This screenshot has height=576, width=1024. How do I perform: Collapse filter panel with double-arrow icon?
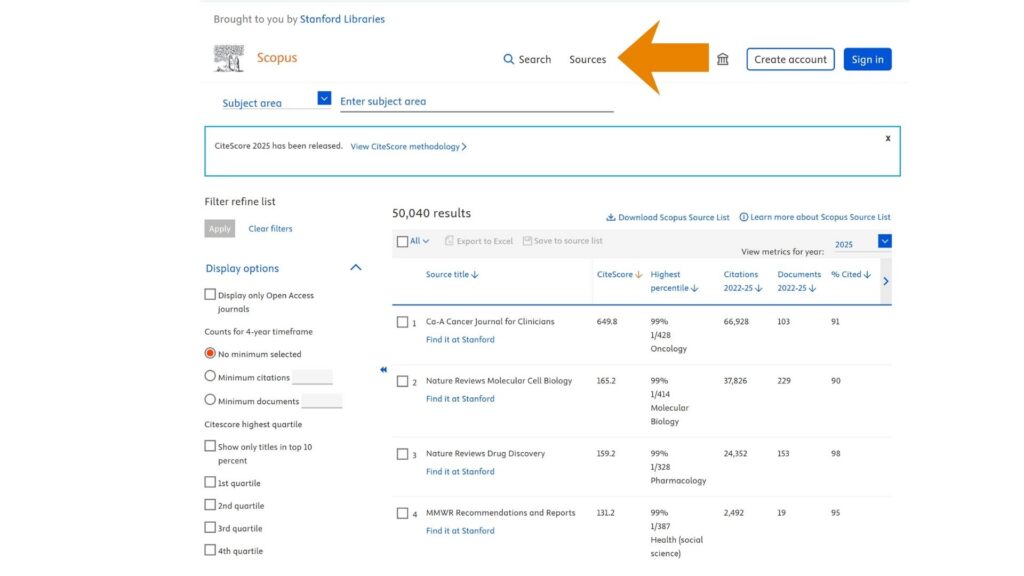tap(383, 370)
